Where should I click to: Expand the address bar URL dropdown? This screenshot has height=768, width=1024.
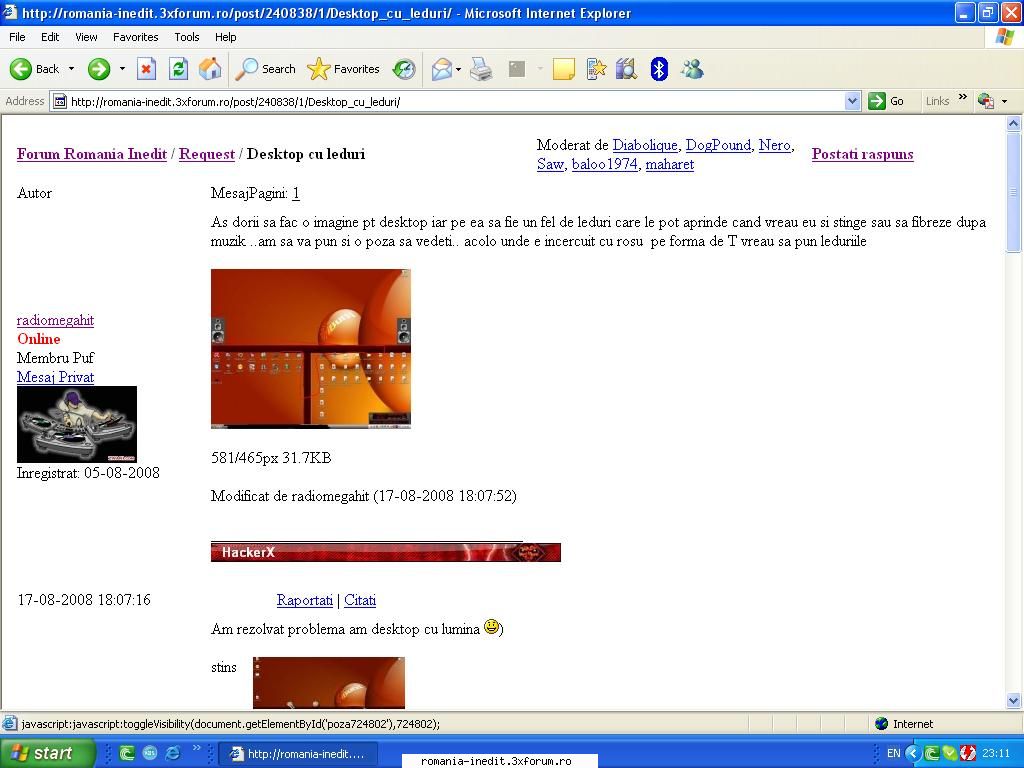click(852, 101)
